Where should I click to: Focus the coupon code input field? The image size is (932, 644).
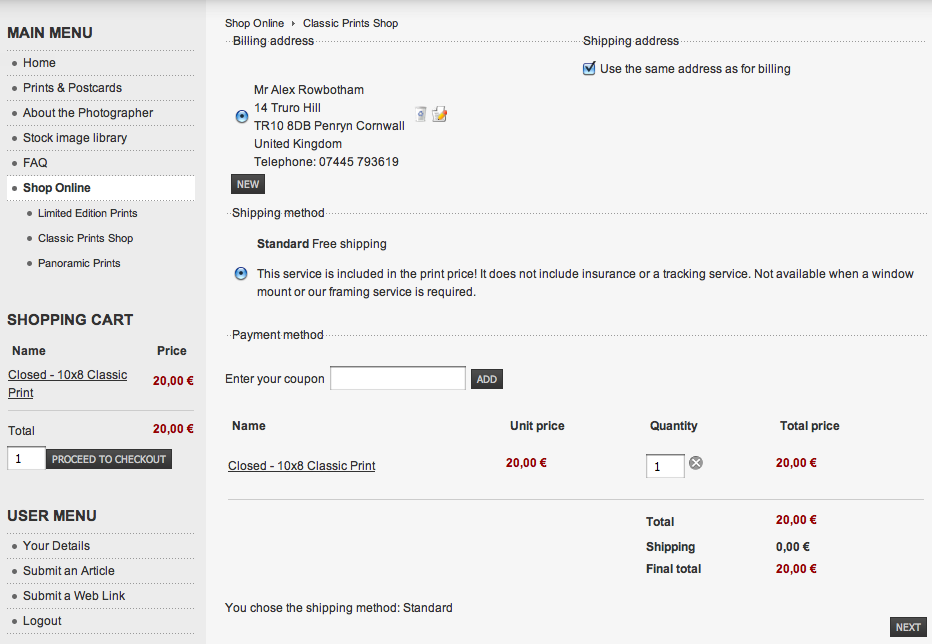398,378
